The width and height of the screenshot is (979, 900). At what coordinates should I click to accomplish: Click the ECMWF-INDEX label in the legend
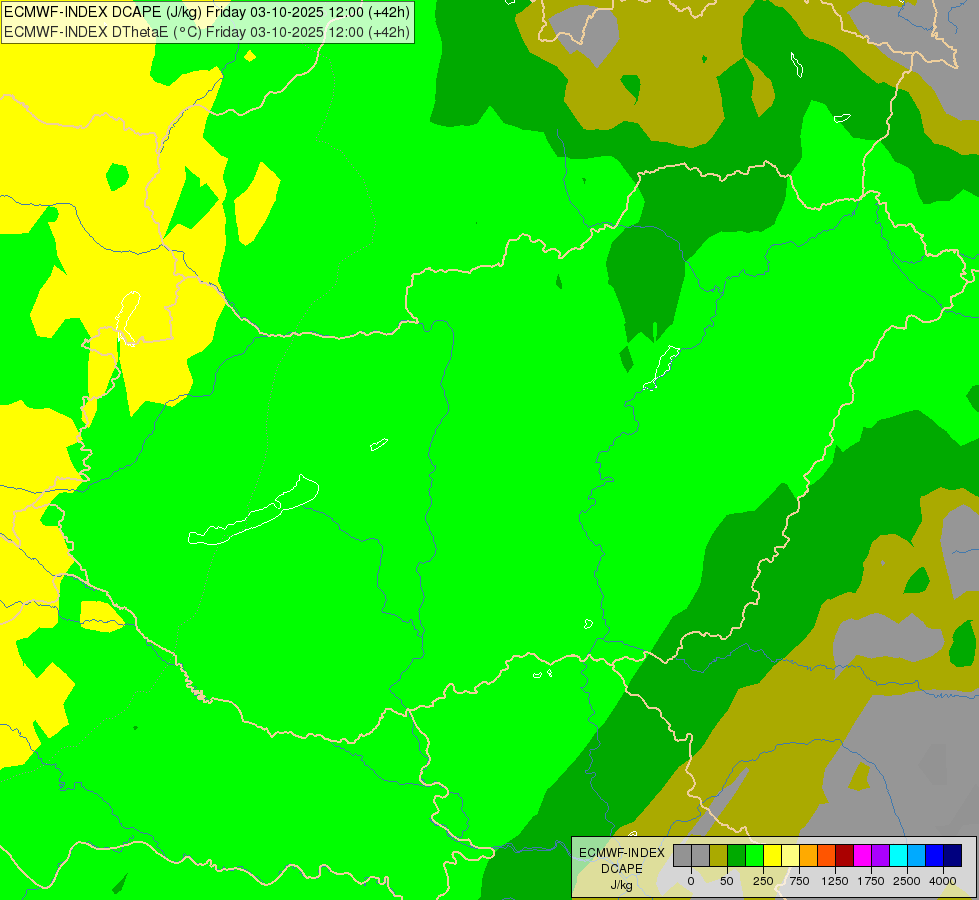tap(622, 853)
